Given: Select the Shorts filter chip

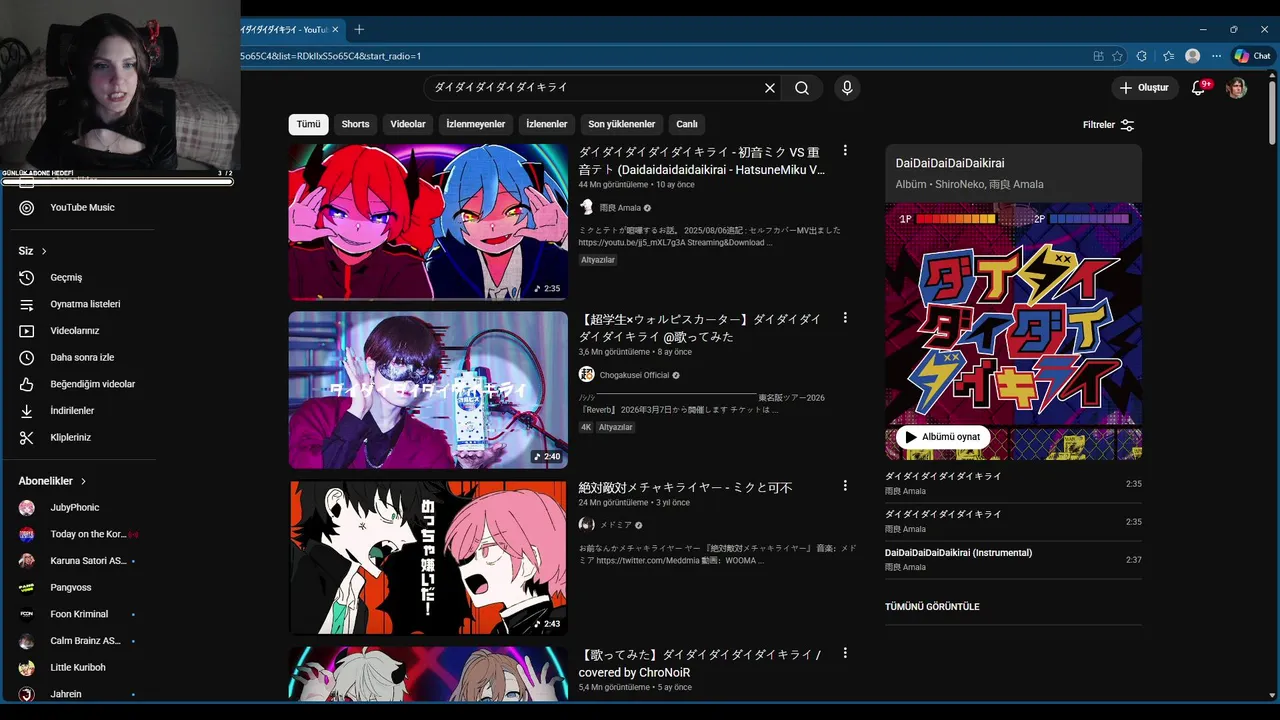Looking at the screenshot, I should click(x=355, y=124).
